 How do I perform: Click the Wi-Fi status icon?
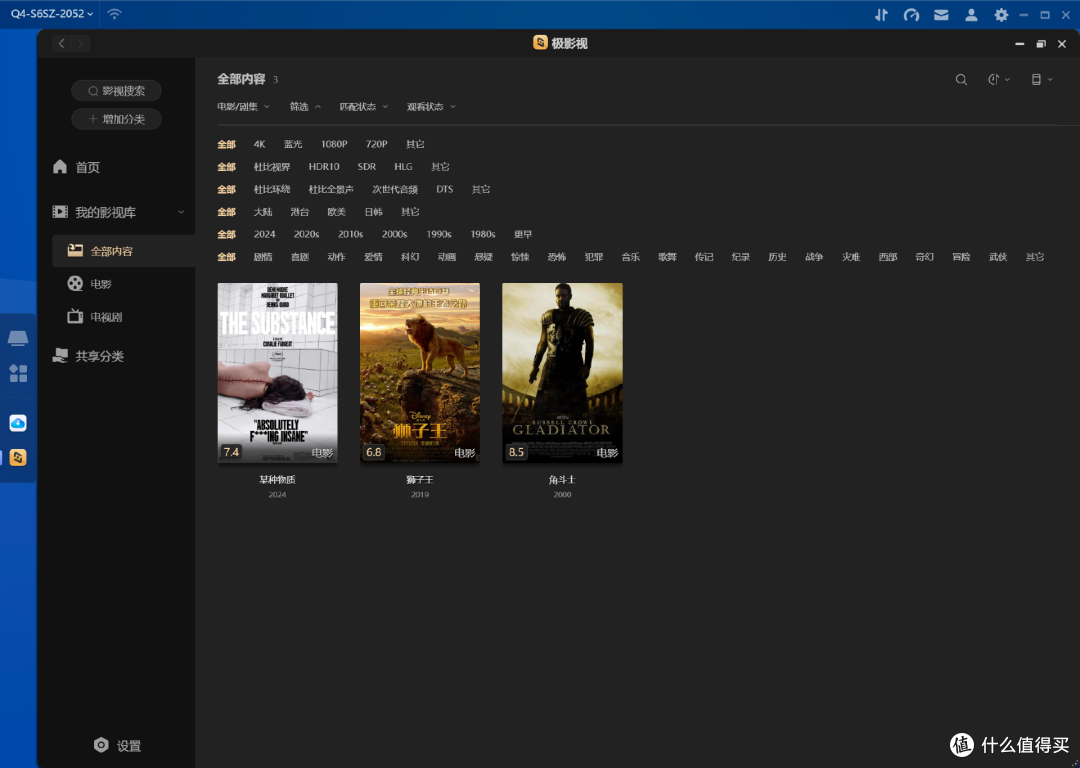click(114, 14)
